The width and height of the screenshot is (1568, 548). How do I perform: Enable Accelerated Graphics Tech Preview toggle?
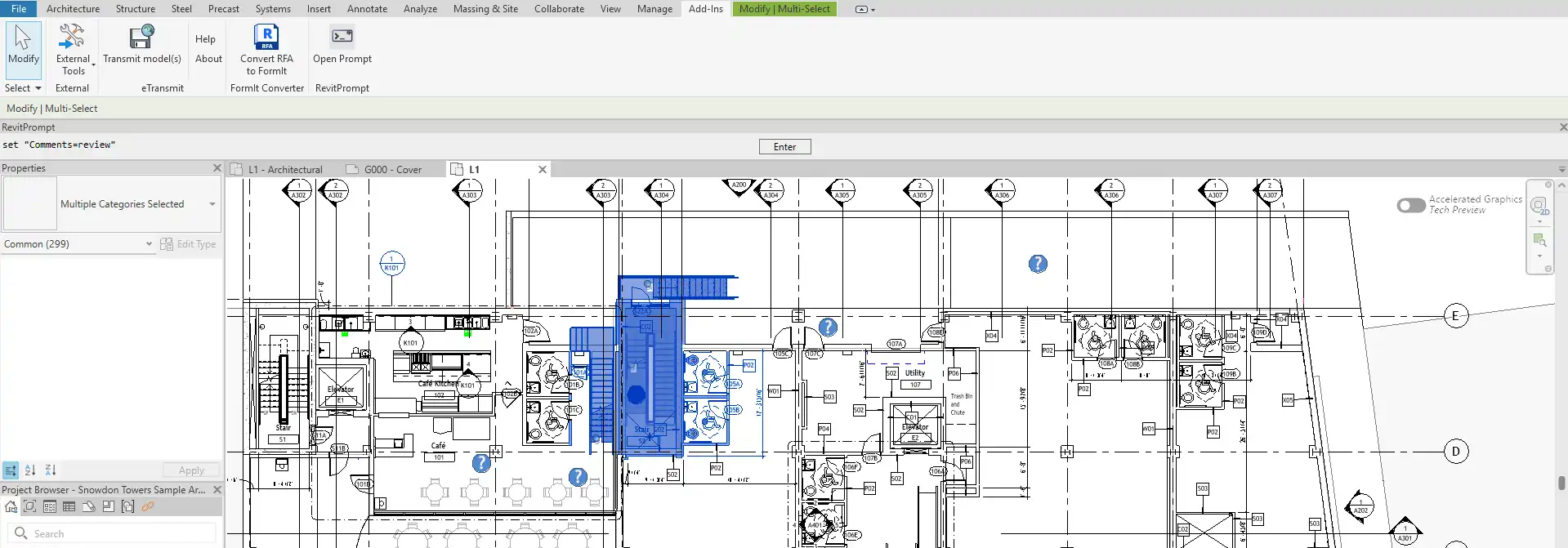[x=1411, y=205]
